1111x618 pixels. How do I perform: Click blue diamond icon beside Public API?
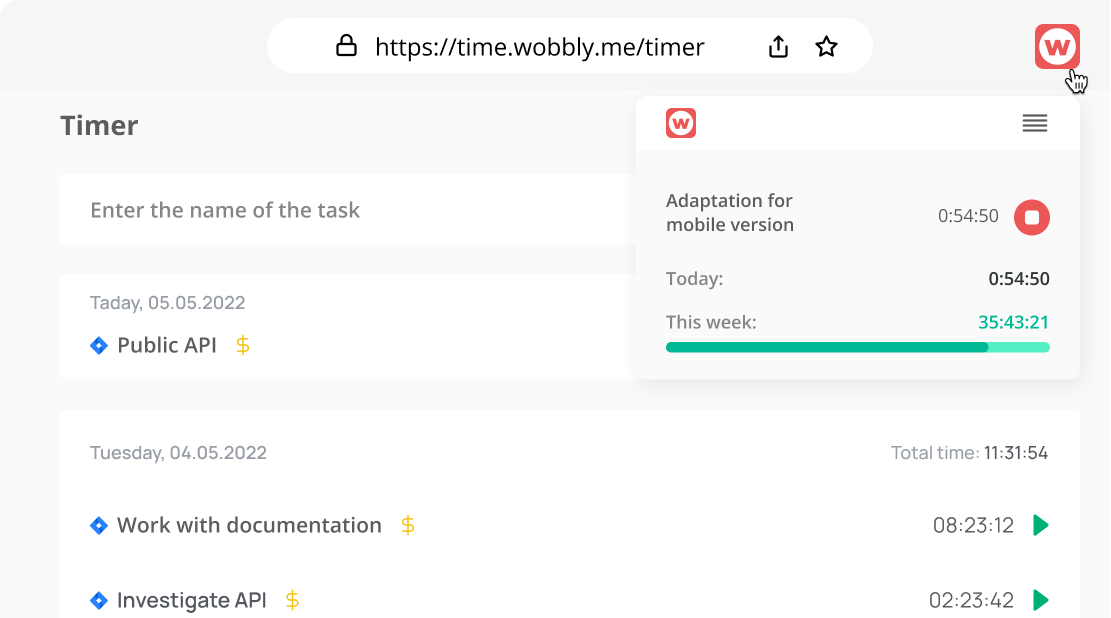tap(99, 346)
